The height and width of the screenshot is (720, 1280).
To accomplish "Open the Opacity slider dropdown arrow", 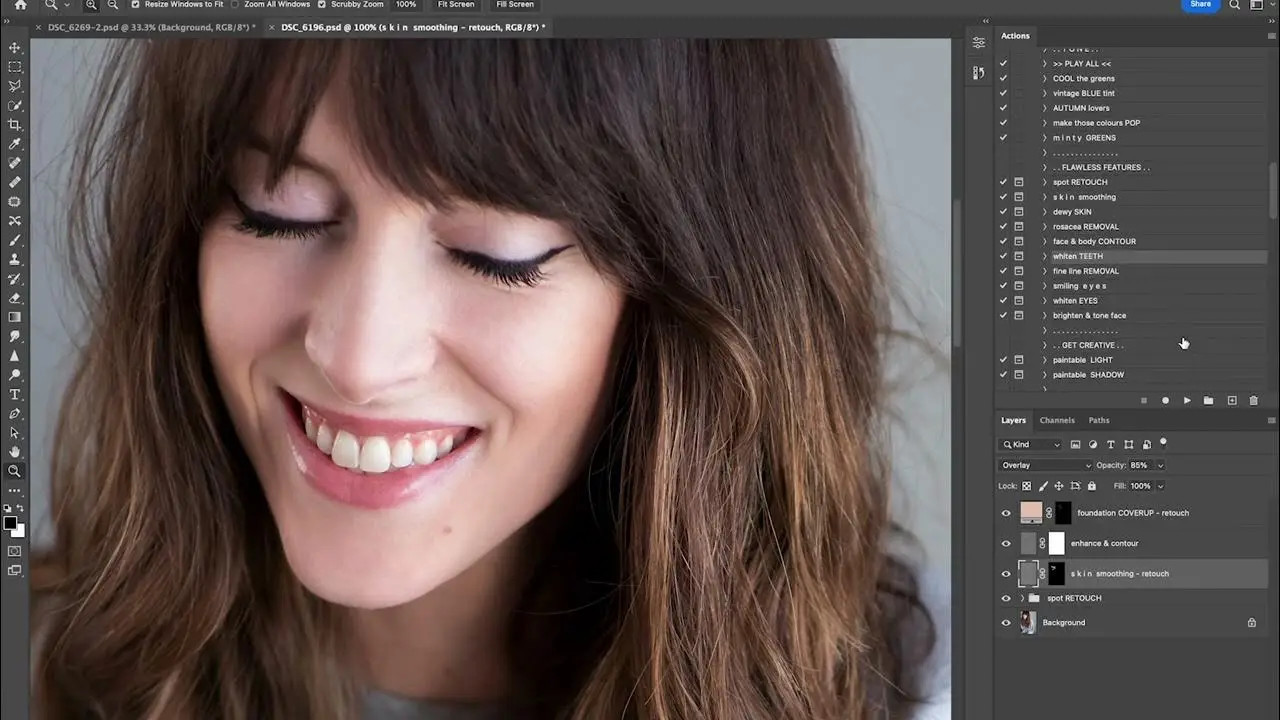I will tap(1160, 465).
